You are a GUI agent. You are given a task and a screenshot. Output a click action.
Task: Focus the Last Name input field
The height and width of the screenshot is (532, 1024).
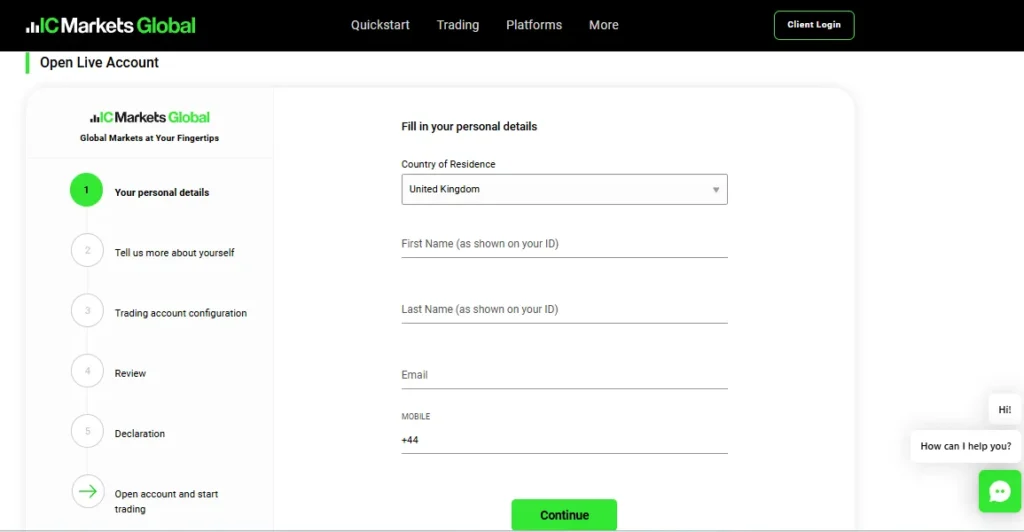click(x=564, y=309)
